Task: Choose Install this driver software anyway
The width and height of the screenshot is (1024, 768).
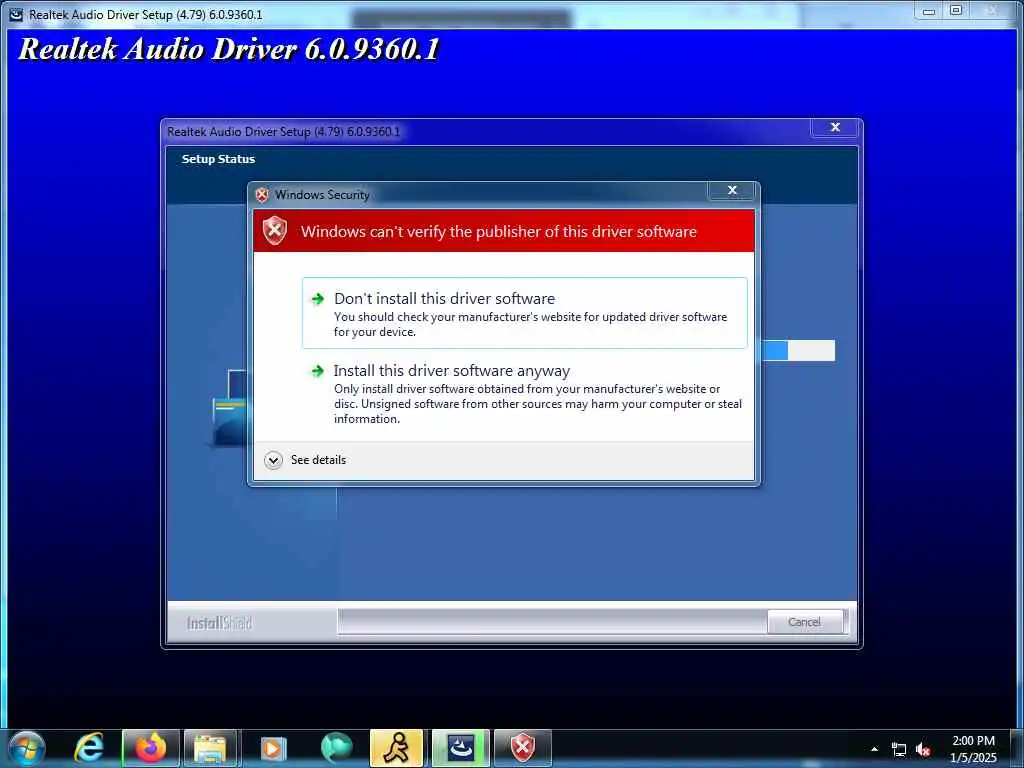Action: (x=524, y=393)
